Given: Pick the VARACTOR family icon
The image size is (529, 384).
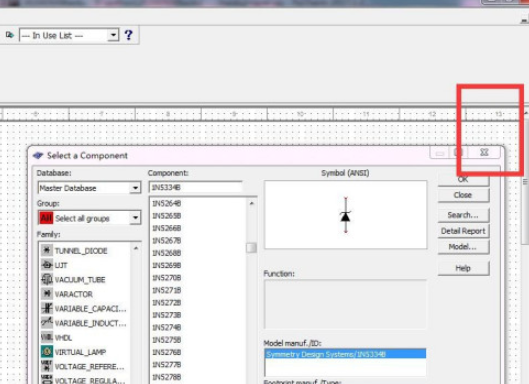Looking at the screenshot, I should pyautogui.click(x=47, y=294).
